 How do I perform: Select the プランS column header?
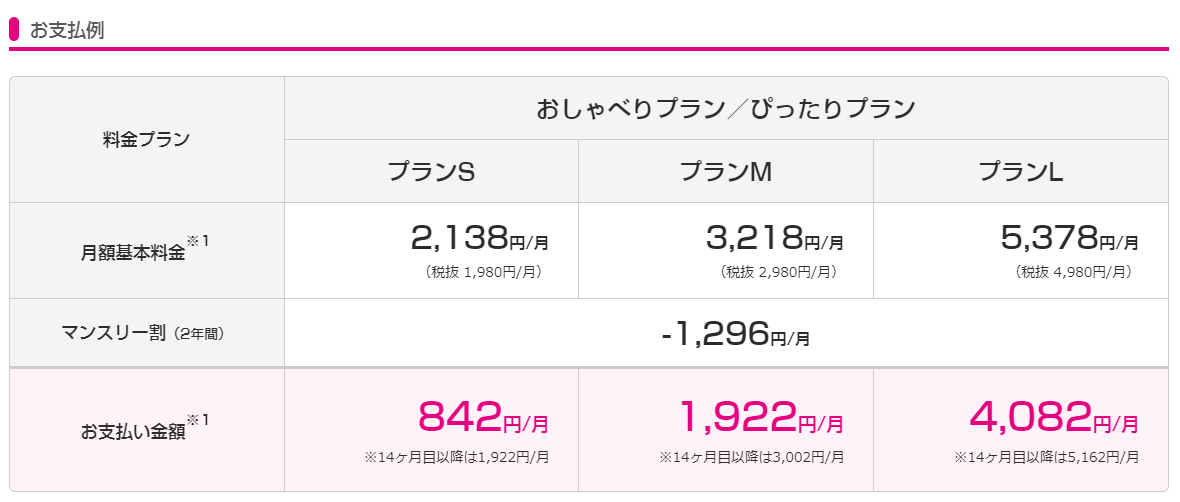[x=431, y=172]
